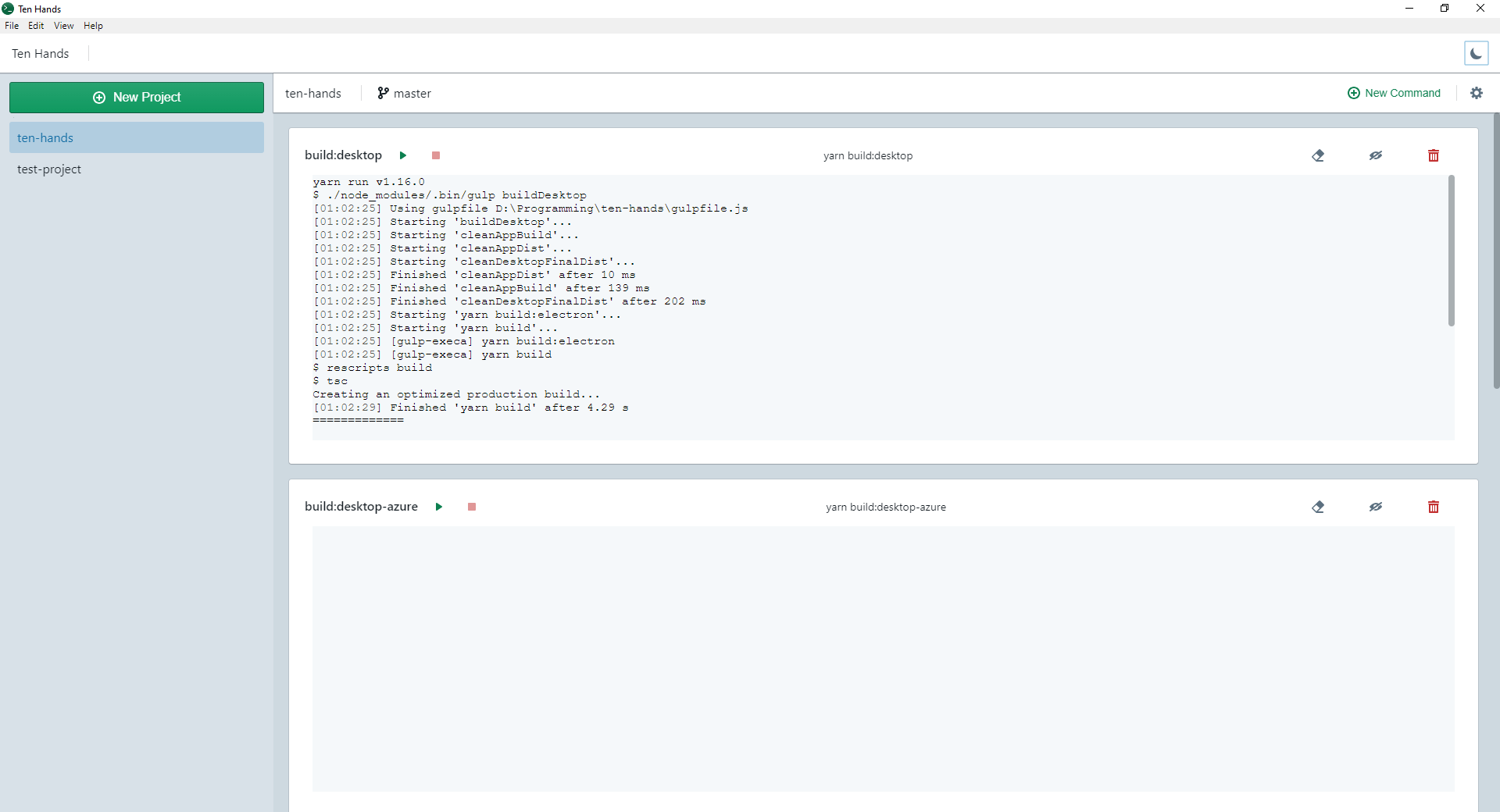Run the build:desktop-azure command
The width and height of the screenshot is (1500, 812).
pos(439,507)
